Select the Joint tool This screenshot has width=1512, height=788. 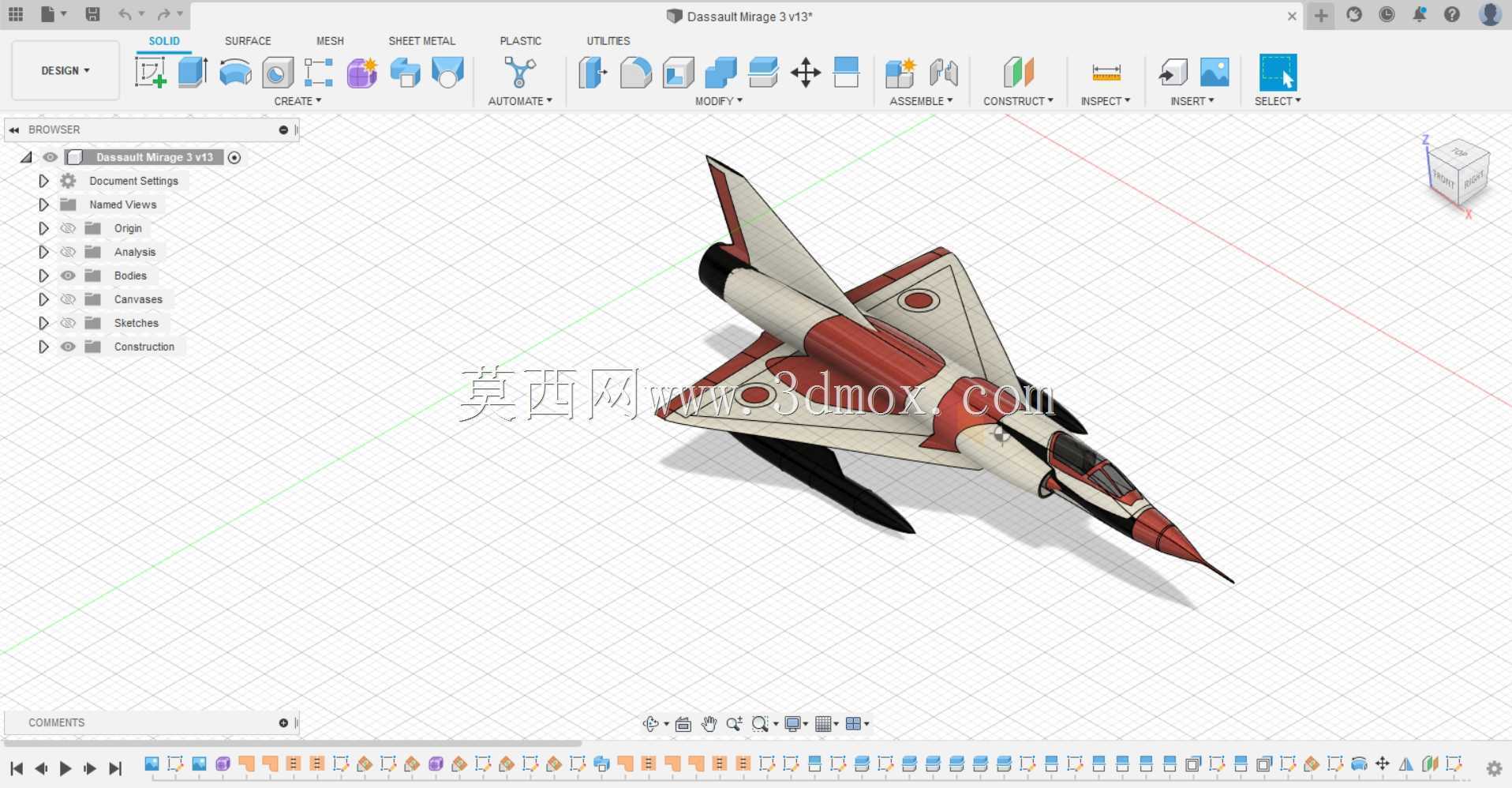click(944, 73)
